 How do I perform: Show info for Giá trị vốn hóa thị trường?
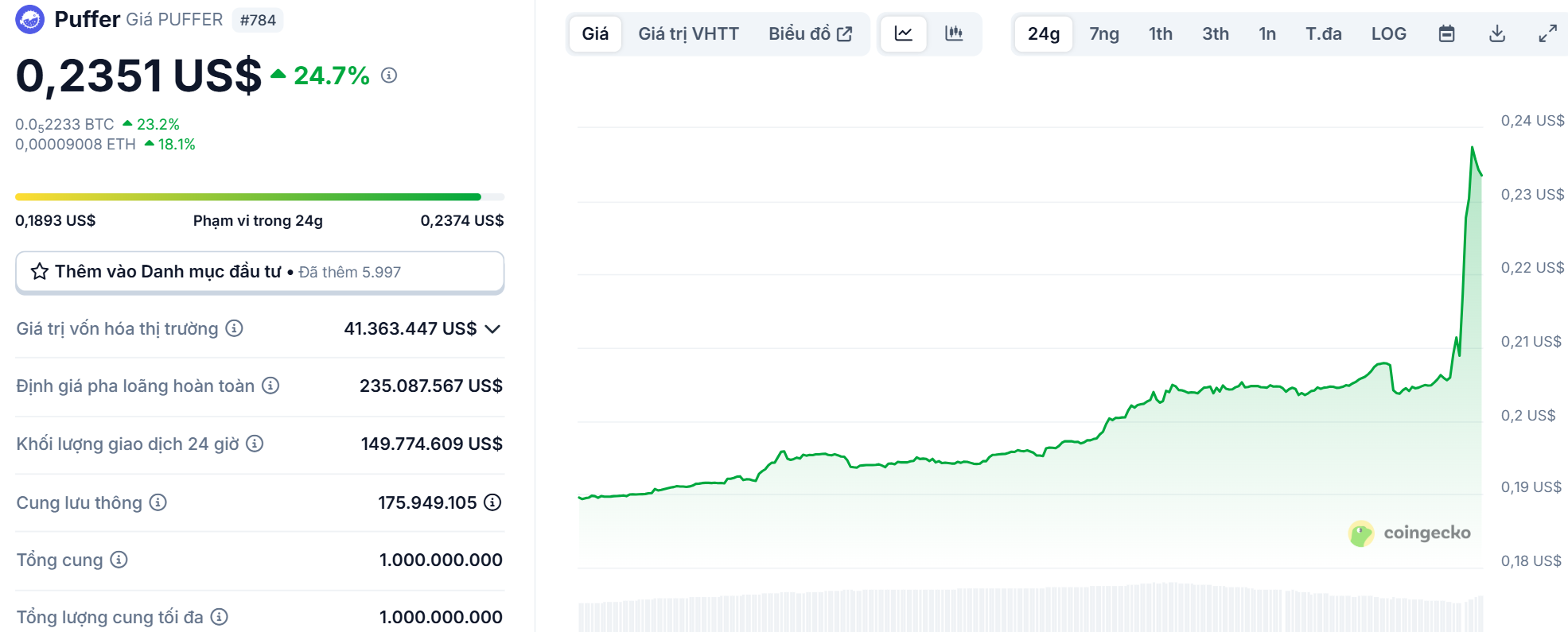pyautogui.click(x=234, y=328)
